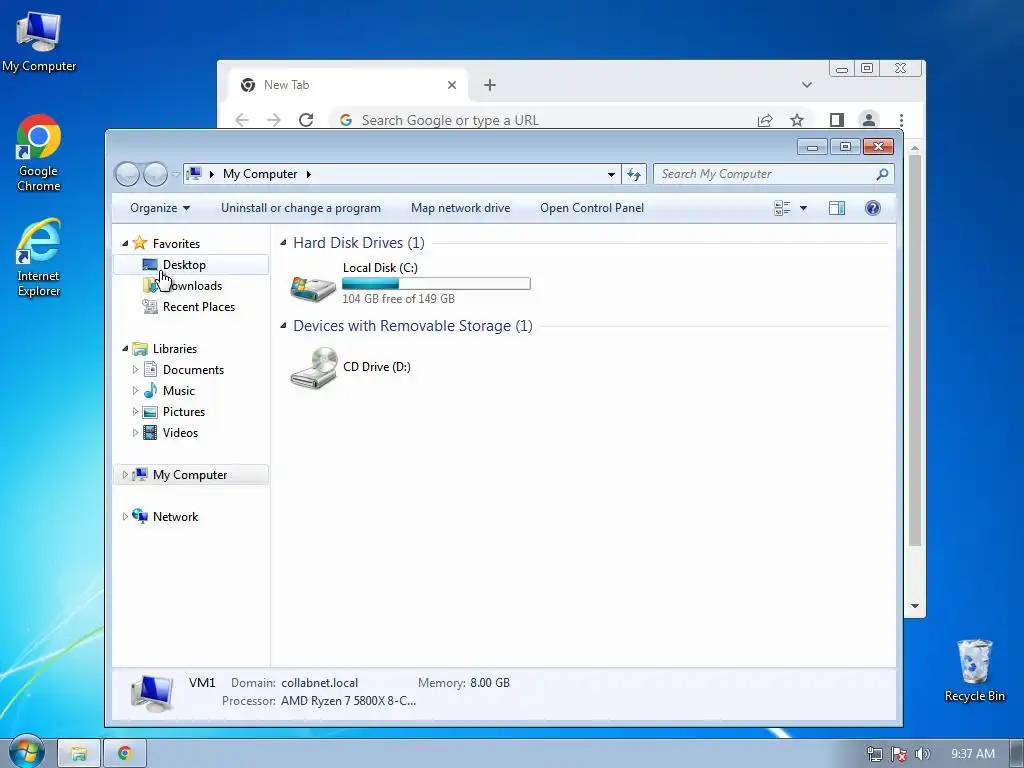Open the Organize menu
This screenshot has width=1024, height=768.
click(160, 208)
